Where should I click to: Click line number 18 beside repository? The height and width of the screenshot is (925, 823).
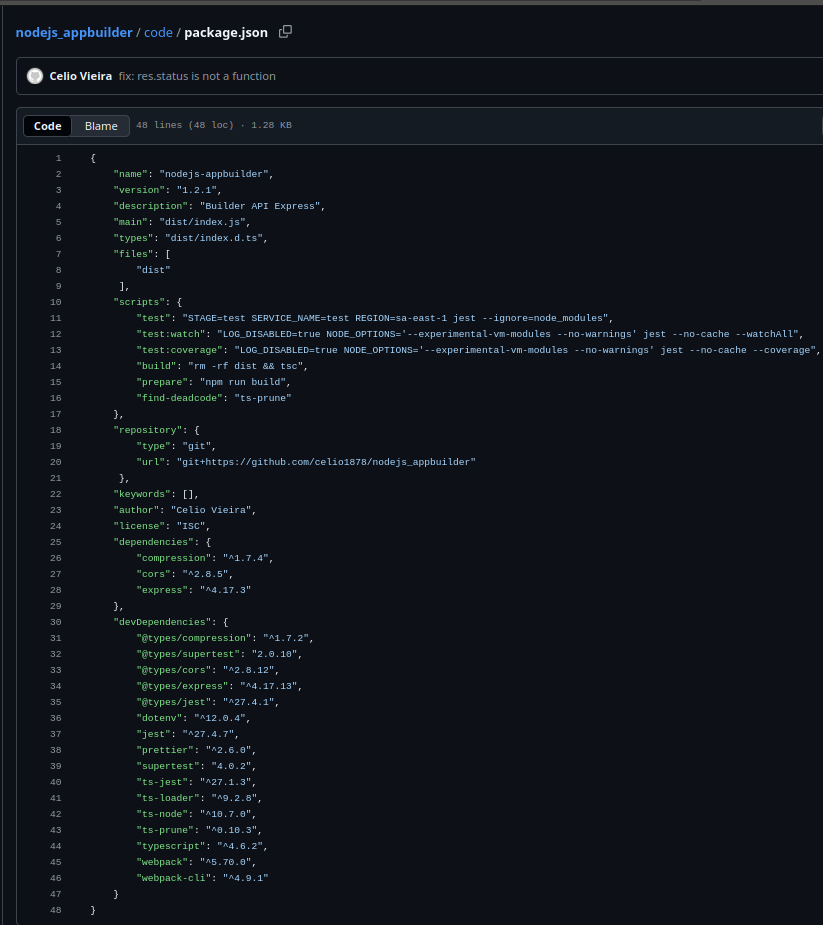click(56, 430)
